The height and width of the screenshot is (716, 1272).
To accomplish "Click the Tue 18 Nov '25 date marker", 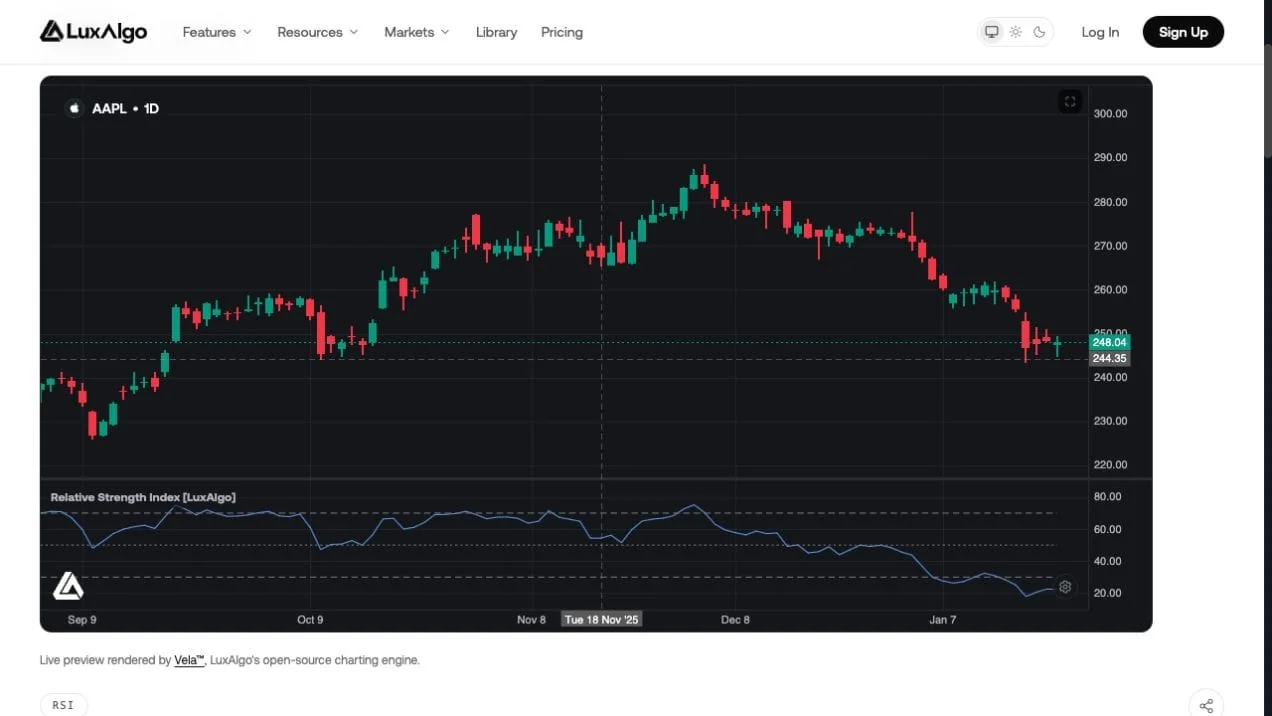I will tap(601, 620).
